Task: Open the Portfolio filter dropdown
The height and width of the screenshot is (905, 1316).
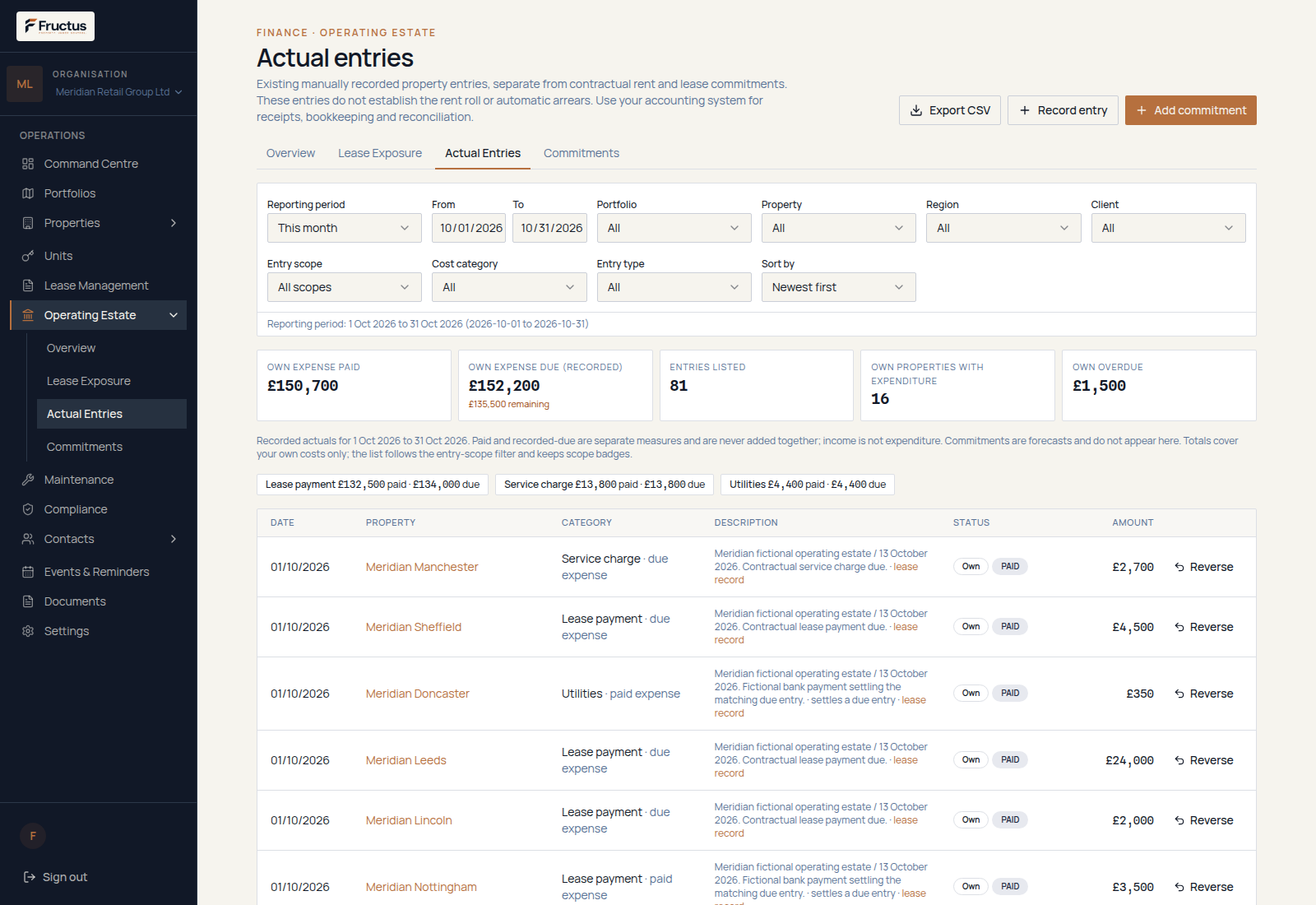Action: click(x=674, y=228)
